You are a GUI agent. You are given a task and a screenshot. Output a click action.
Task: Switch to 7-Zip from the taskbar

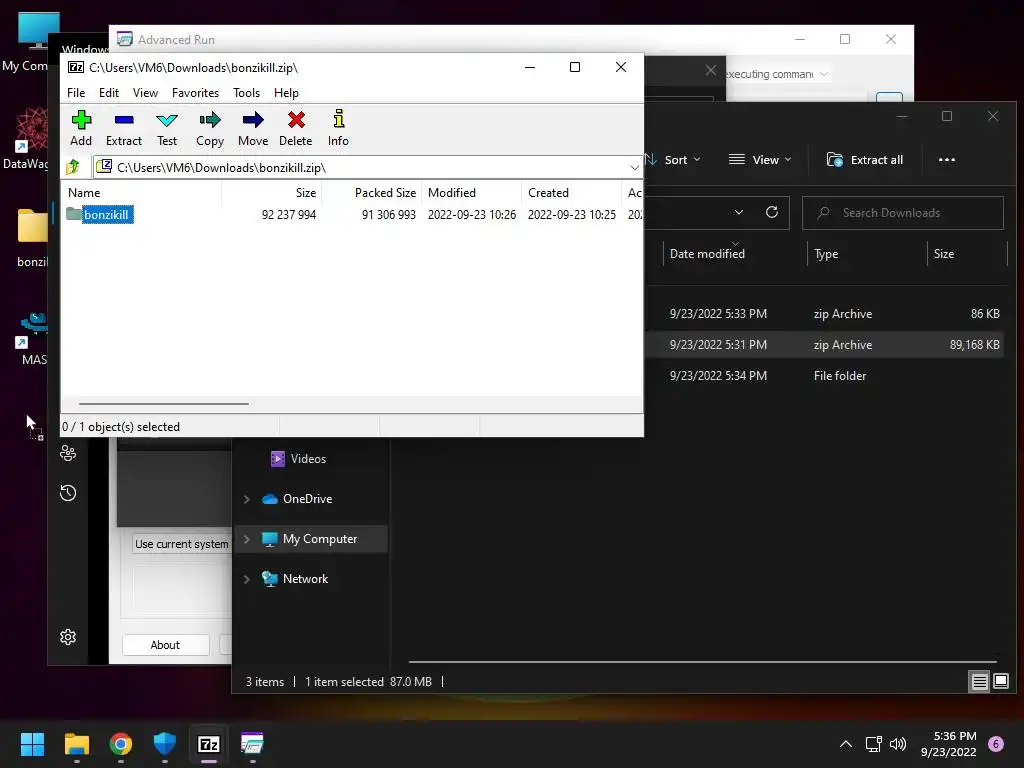[208, 744]
